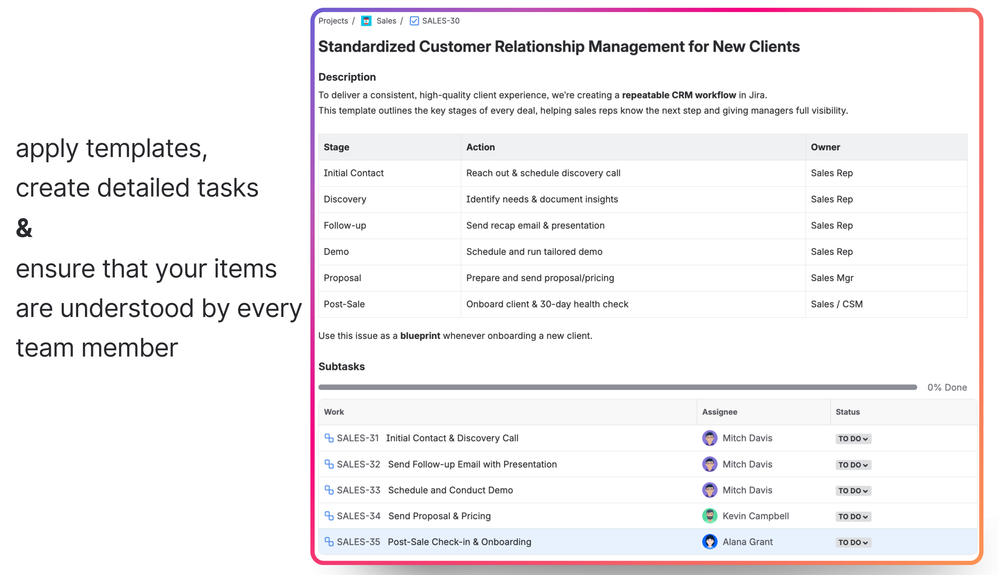
Task: Click the Status column header
Action: click(x=847, y=412)
